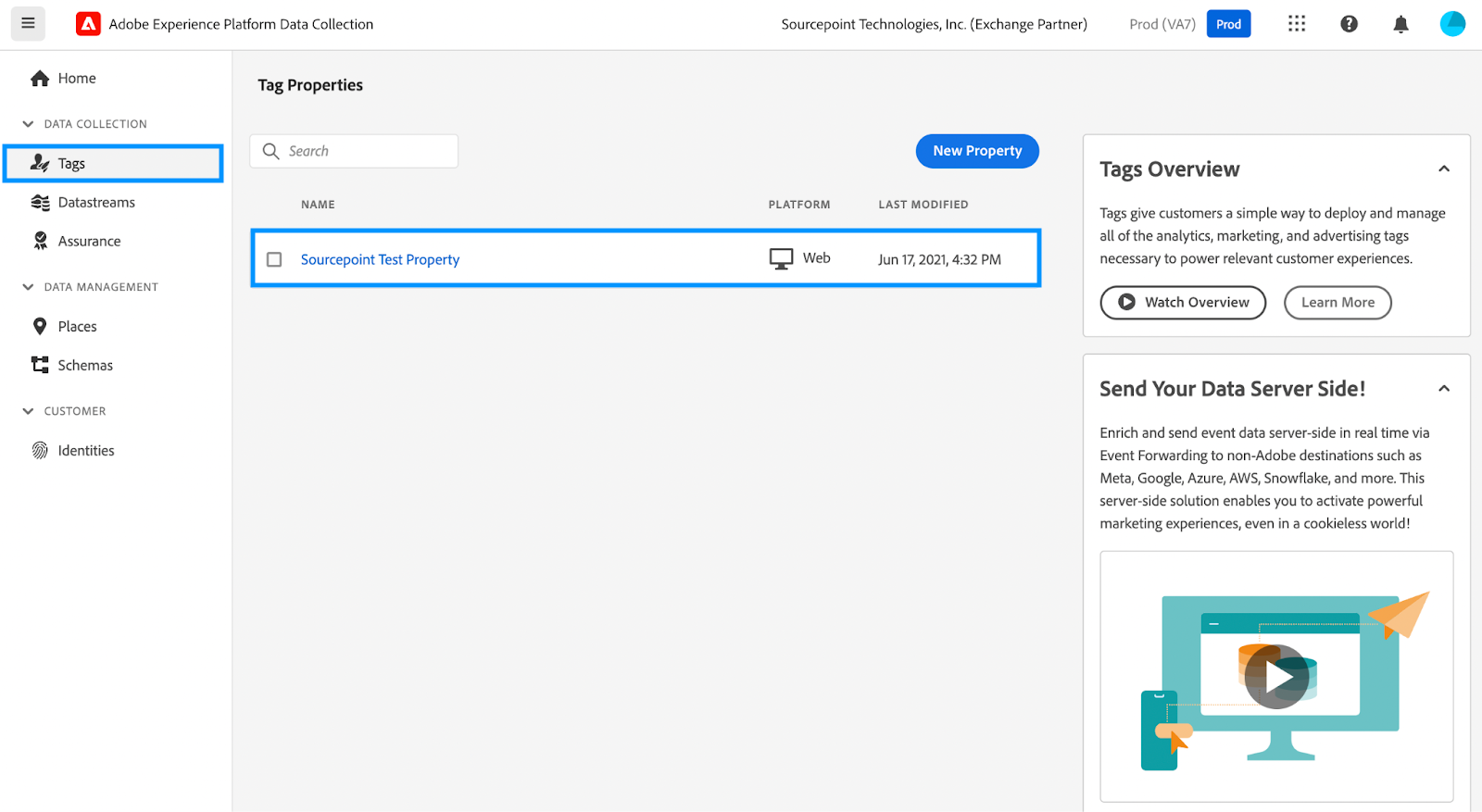Open the help question mark icon
The height and width of the screenshot is (812, 1482).
tap(1349, 24)
